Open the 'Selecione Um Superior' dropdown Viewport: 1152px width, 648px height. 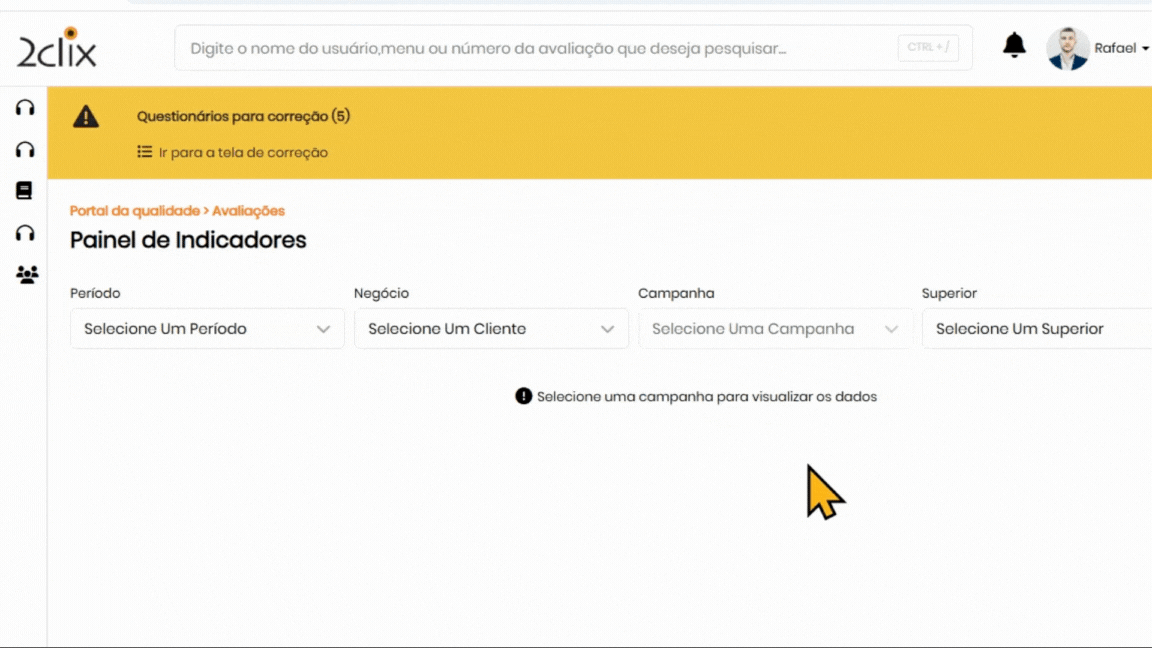click(x=1036, y=329)
